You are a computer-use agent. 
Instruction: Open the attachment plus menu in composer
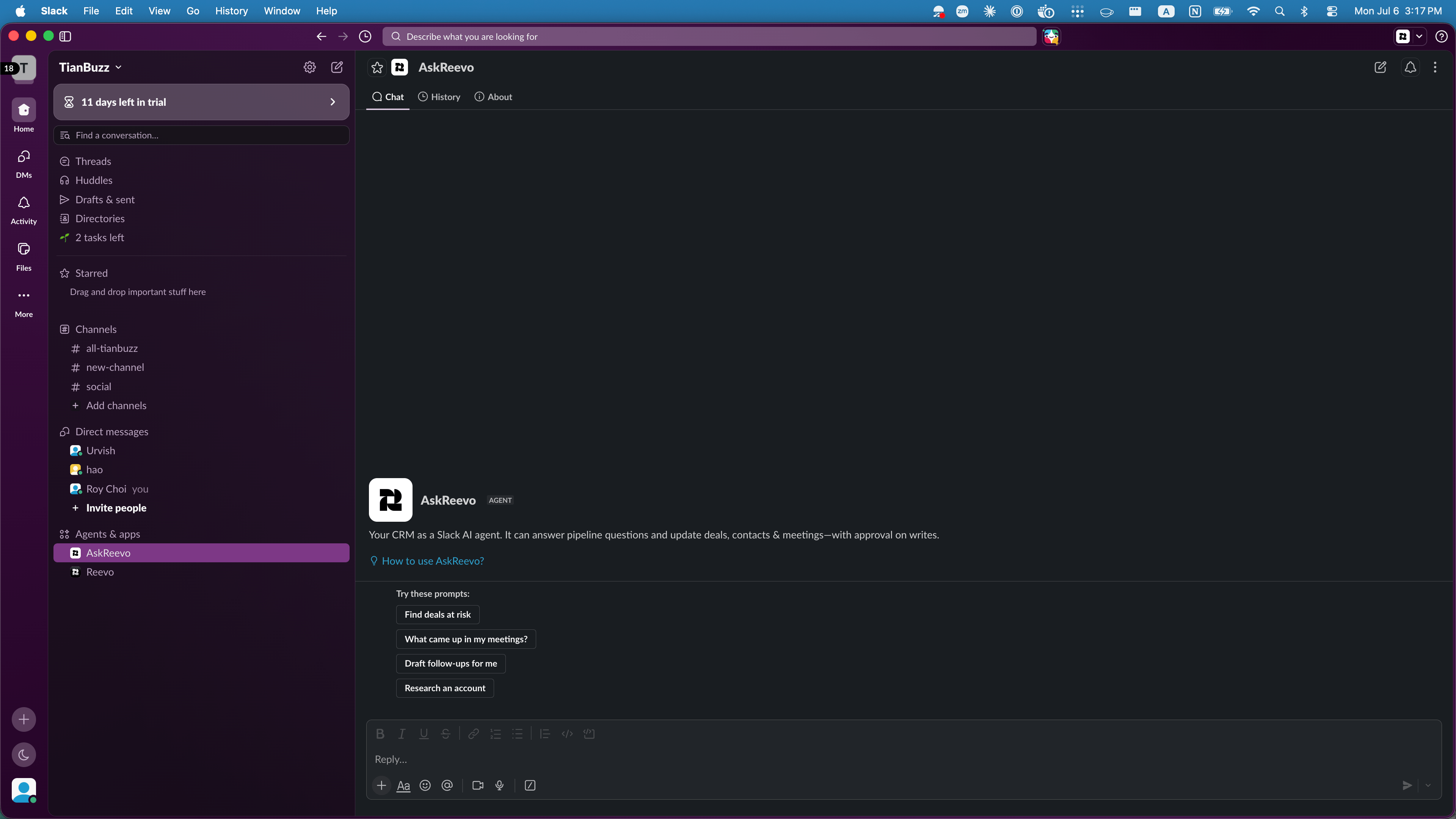point(381,785)
